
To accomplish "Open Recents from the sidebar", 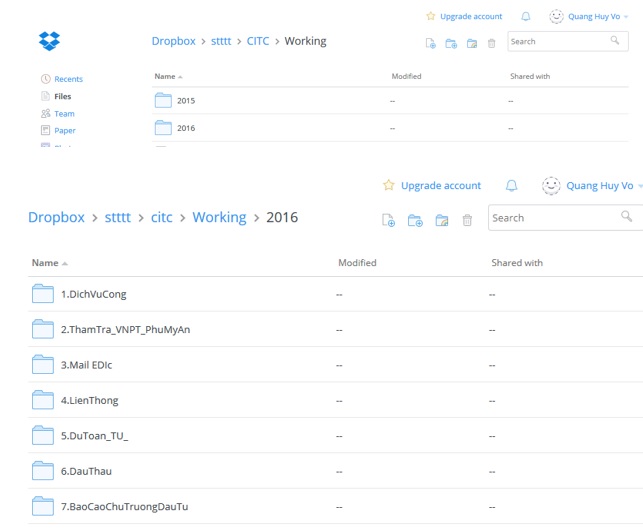I will [68, 79].
